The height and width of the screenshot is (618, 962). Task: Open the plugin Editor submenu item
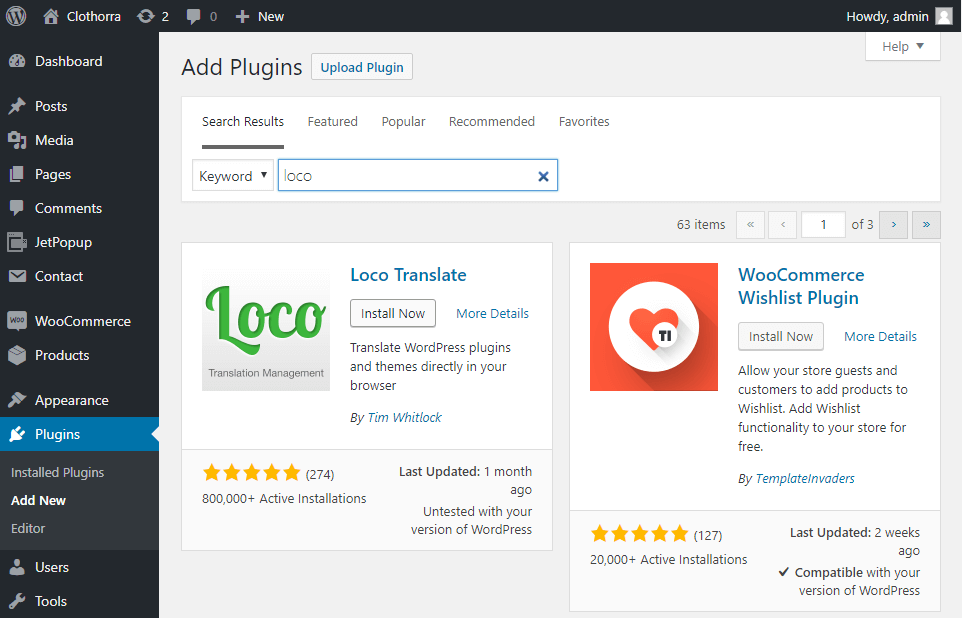tap(28, 528)
